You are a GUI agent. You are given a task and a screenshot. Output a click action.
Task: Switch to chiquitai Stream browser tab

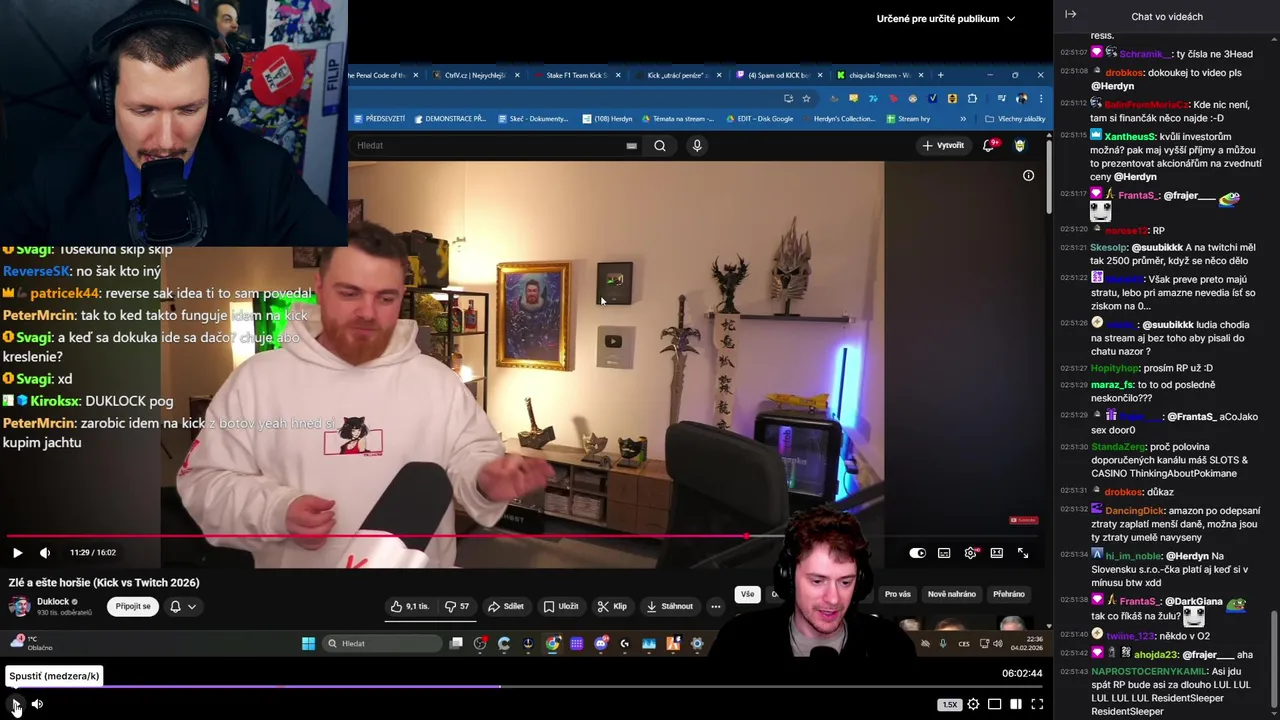coord(878,75)
